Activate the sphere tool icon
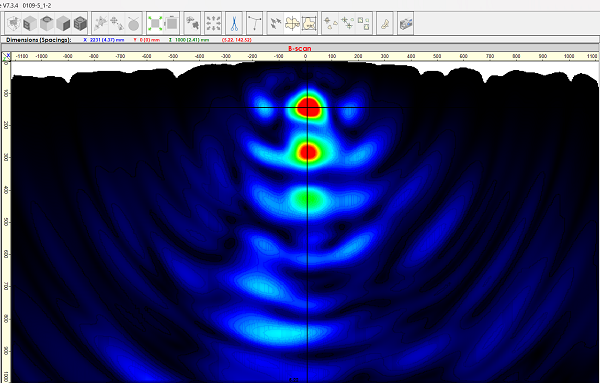This screenshot has width=600, height=383. pyautogui.click(x=133, y=23)
